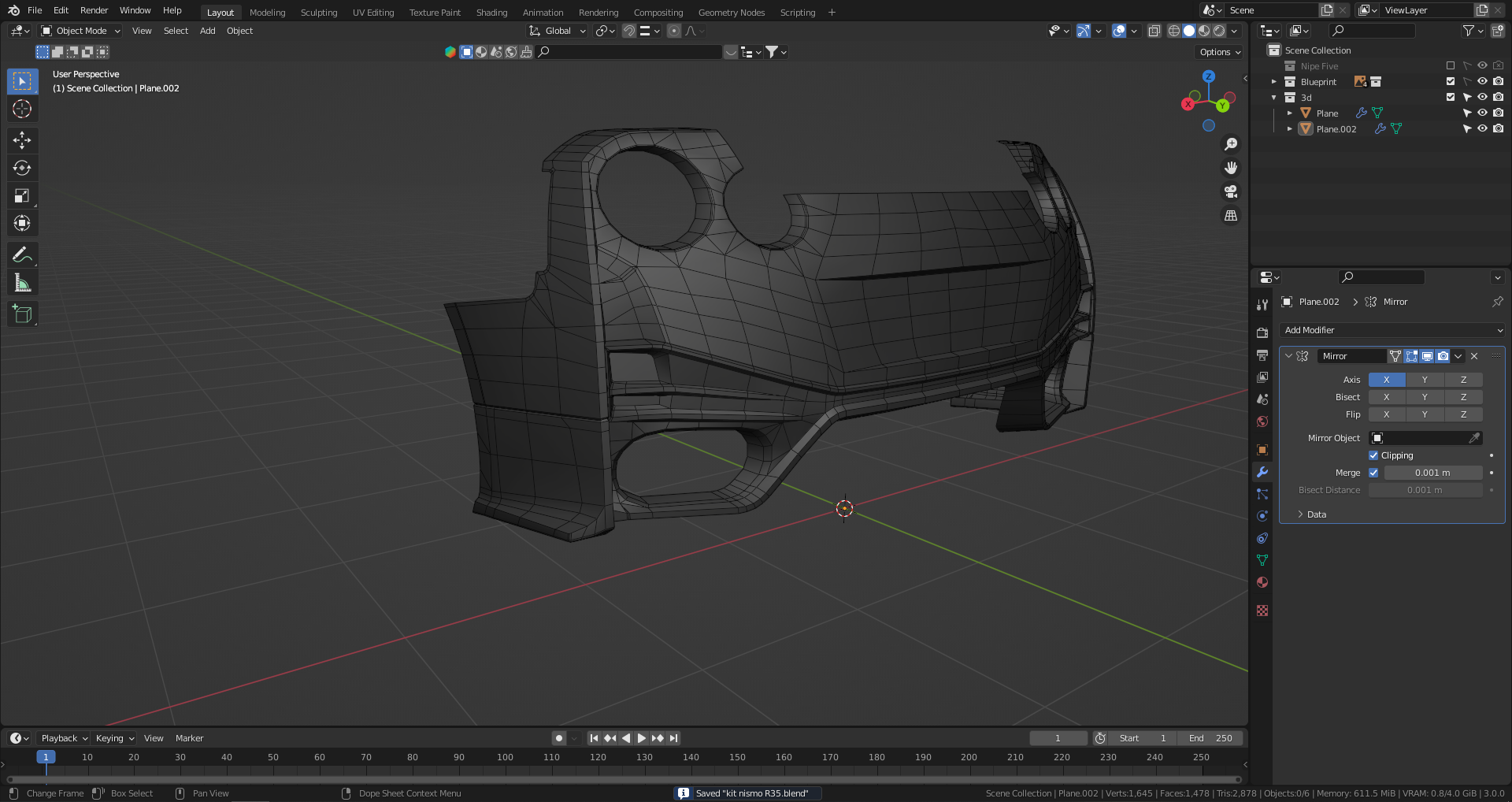Click the Merge distance value field
The height and width of the screenshot is (802, 1512).
1432,473
